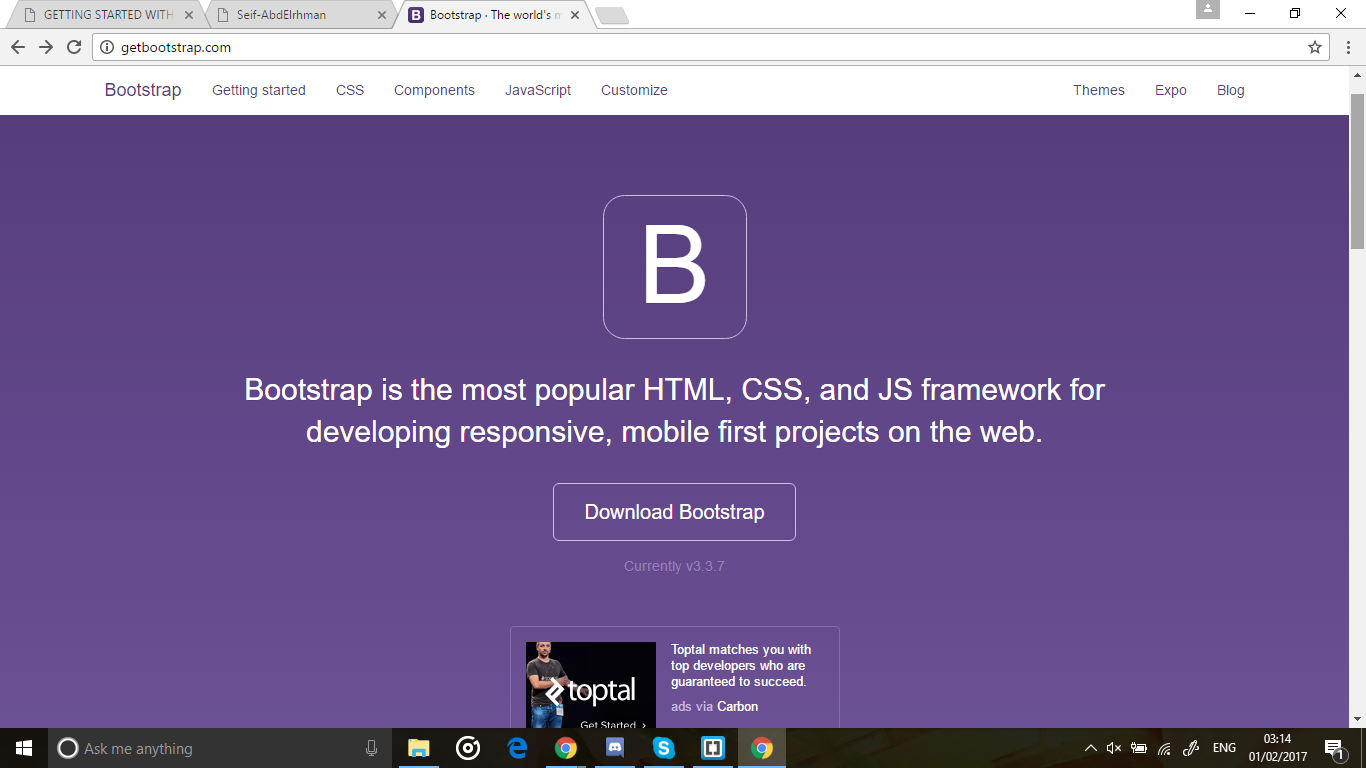Click the browser forward arrow
Viewport: 1366px width, 768px height.
click(46, 47)
